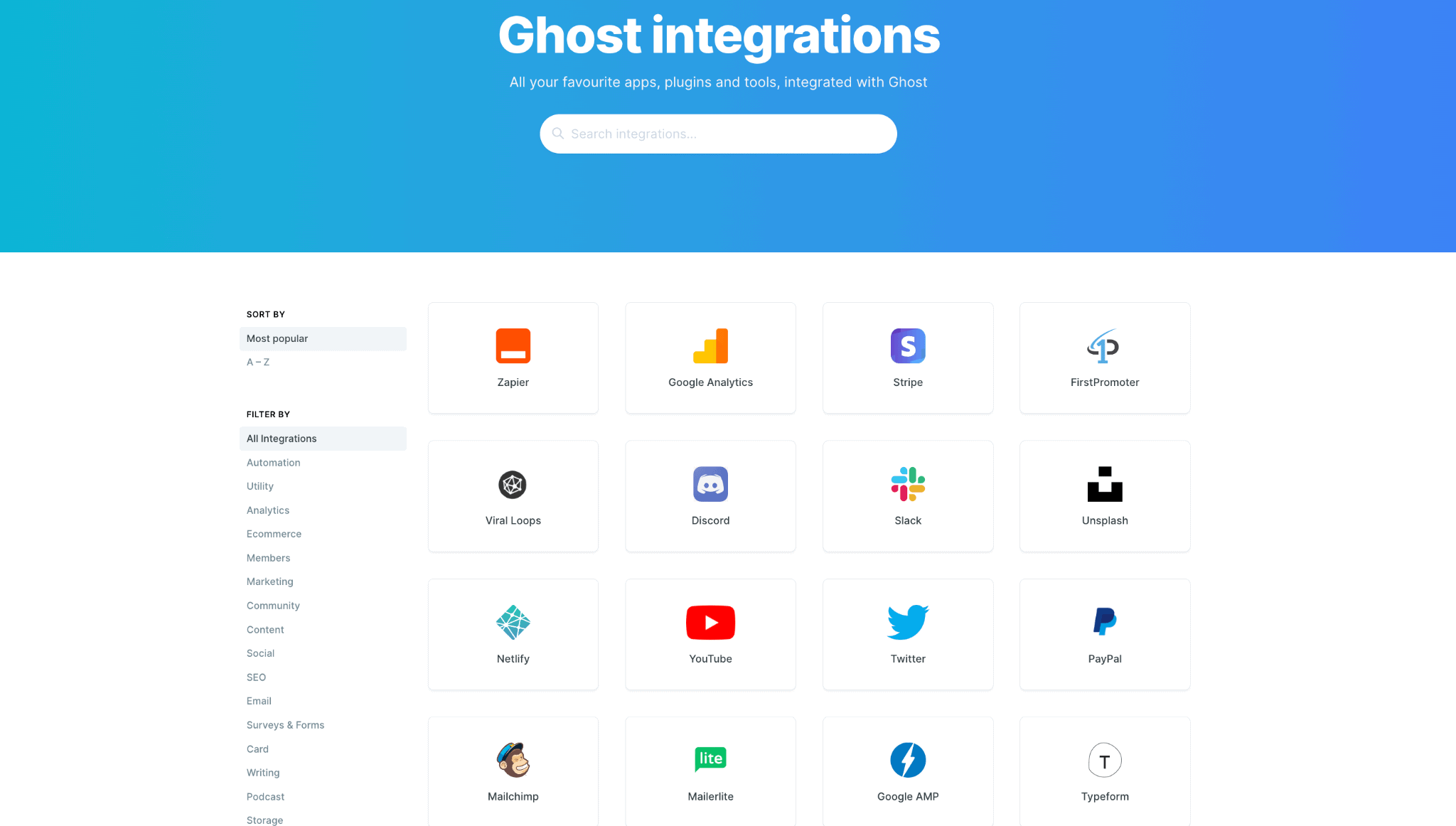Click the Zapier integration icon

click(513, 346)
